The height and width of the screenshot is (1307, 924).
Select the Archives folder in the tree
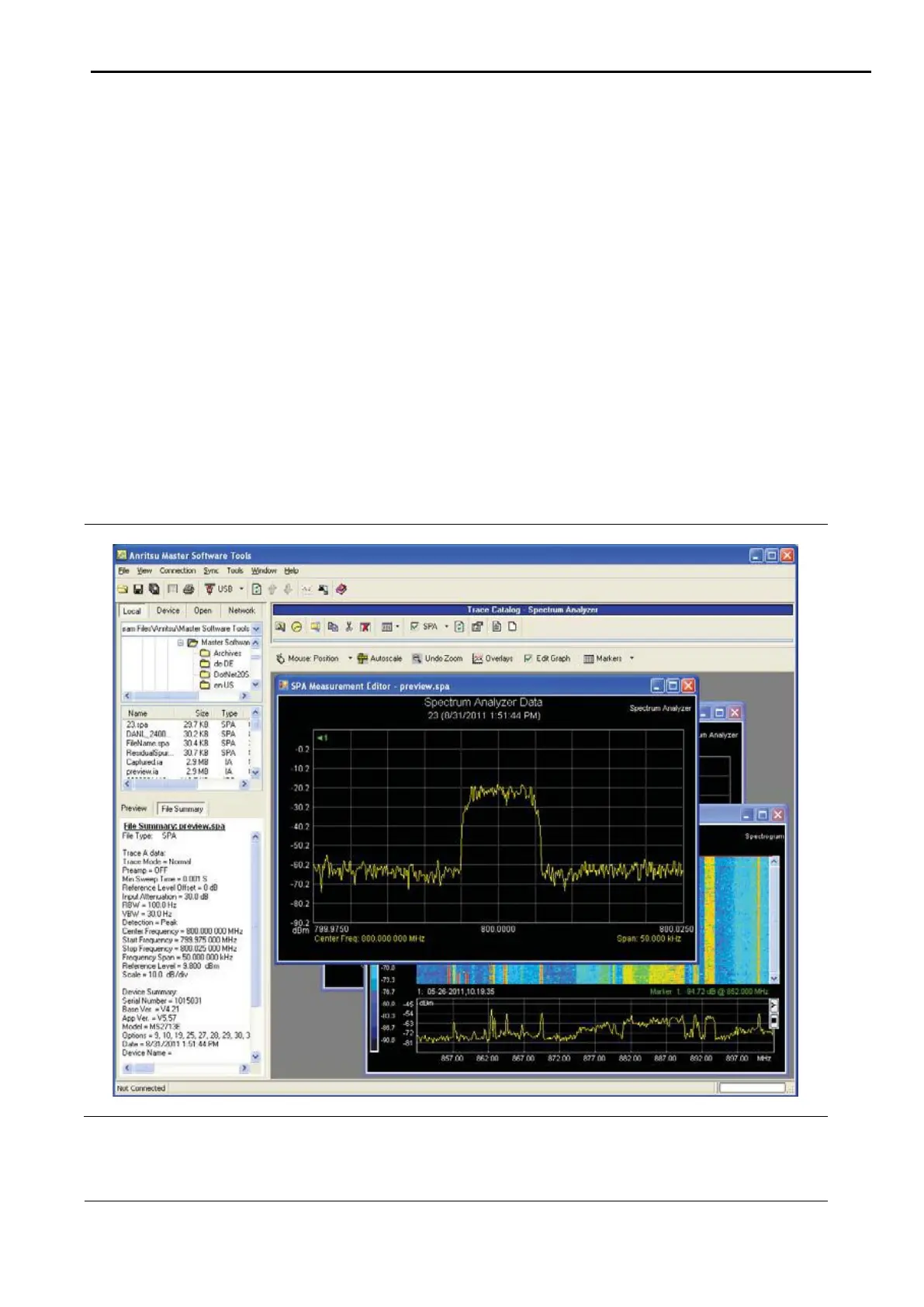pyautogui.click(x=221, y=653)
